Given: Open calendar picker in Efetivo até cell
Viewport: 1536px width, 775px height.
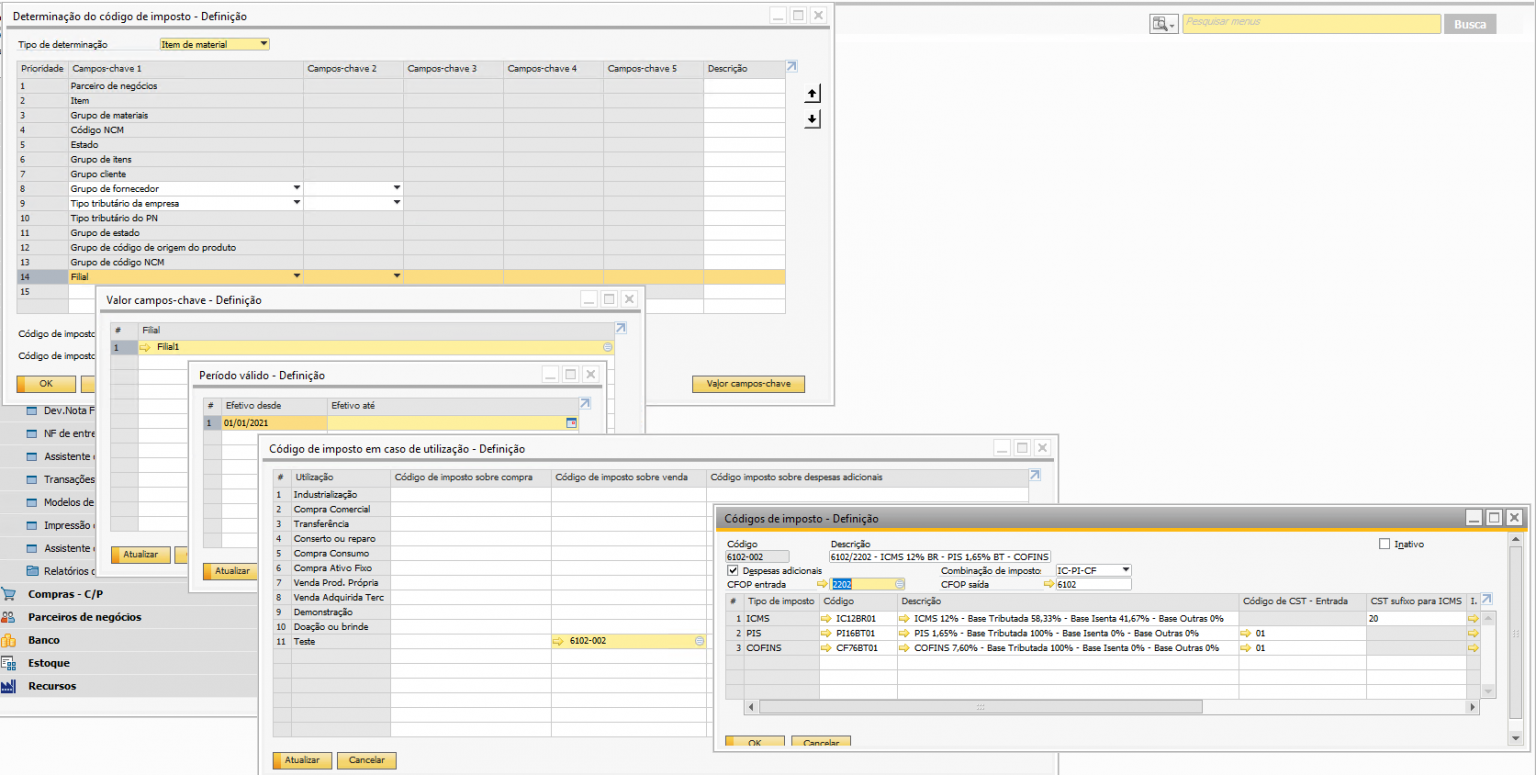Looking at the screenshot, I should 571,423.
